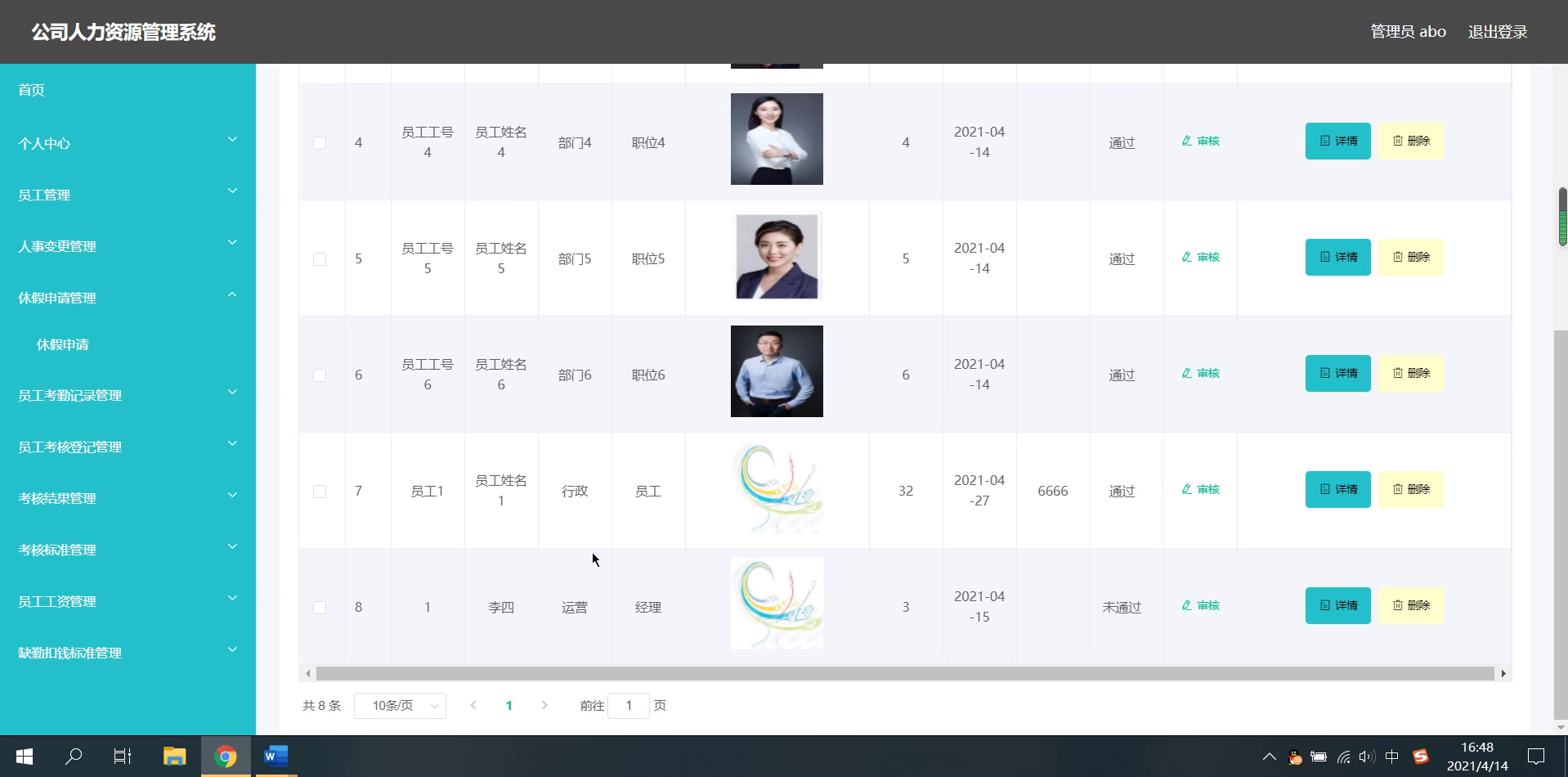Open the Word app in the taskbar
The height and width of the screenshot is (777, 1568).
coord(276,757)
